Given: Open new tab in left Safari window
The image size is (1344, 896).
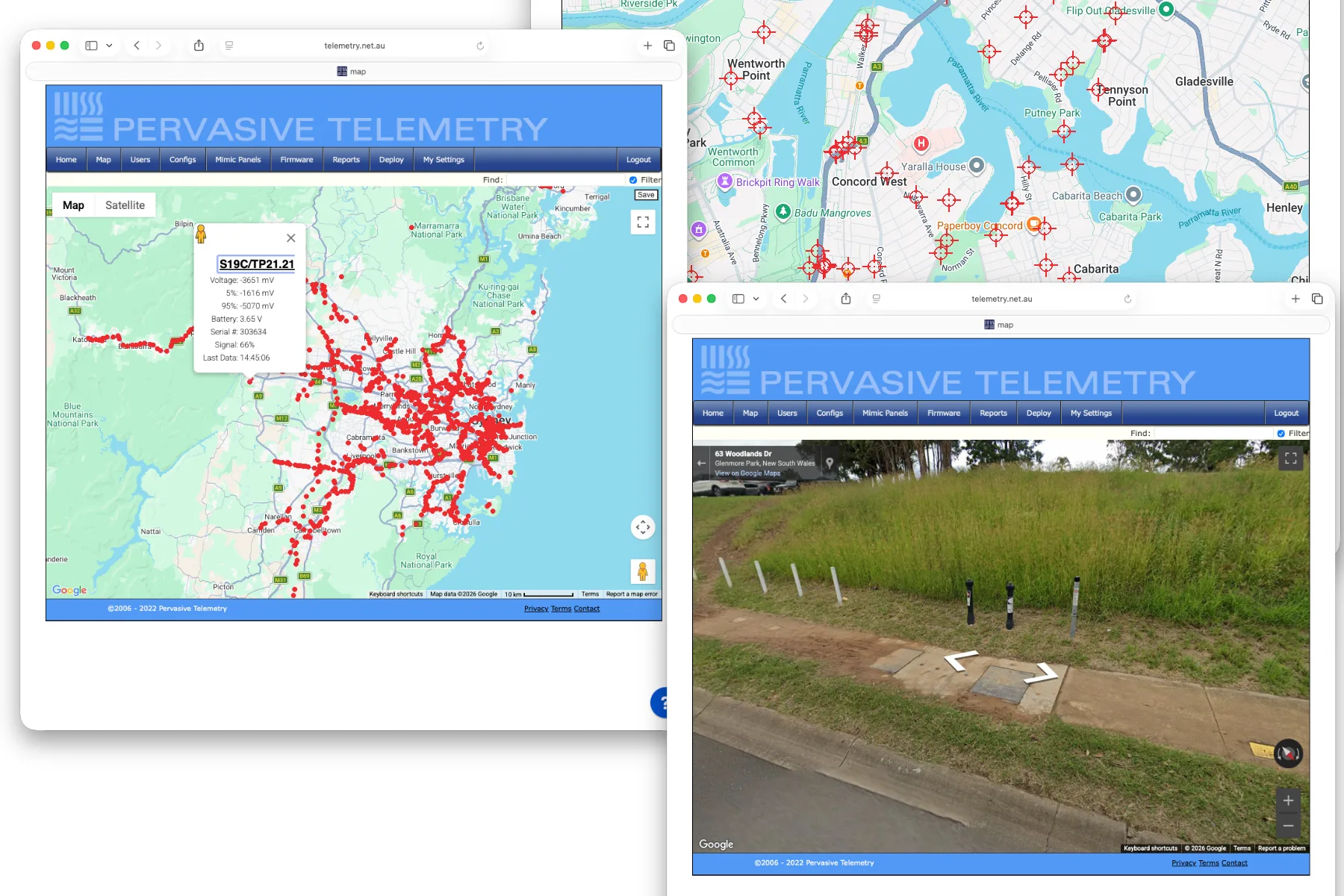Looking at the screenshot, I should click(x=647, y=46).
